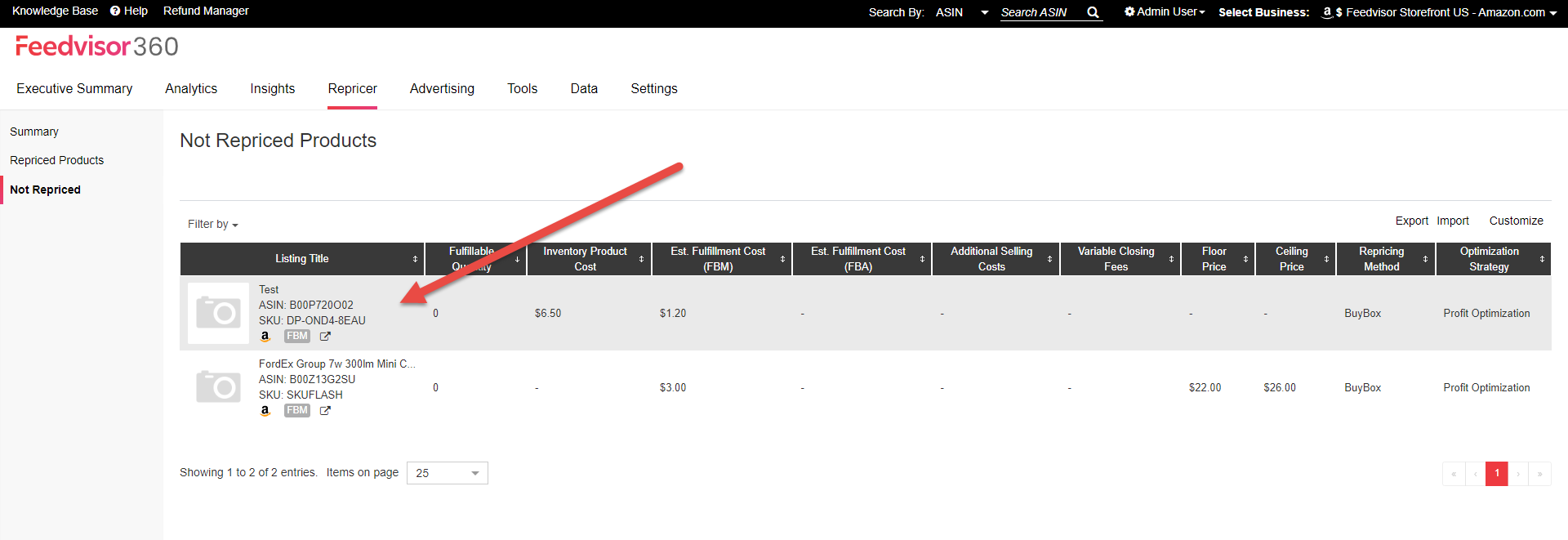Sort by Inventory Product Cost arrows
The image size is (1568, 540).
[x=641, y=259]
